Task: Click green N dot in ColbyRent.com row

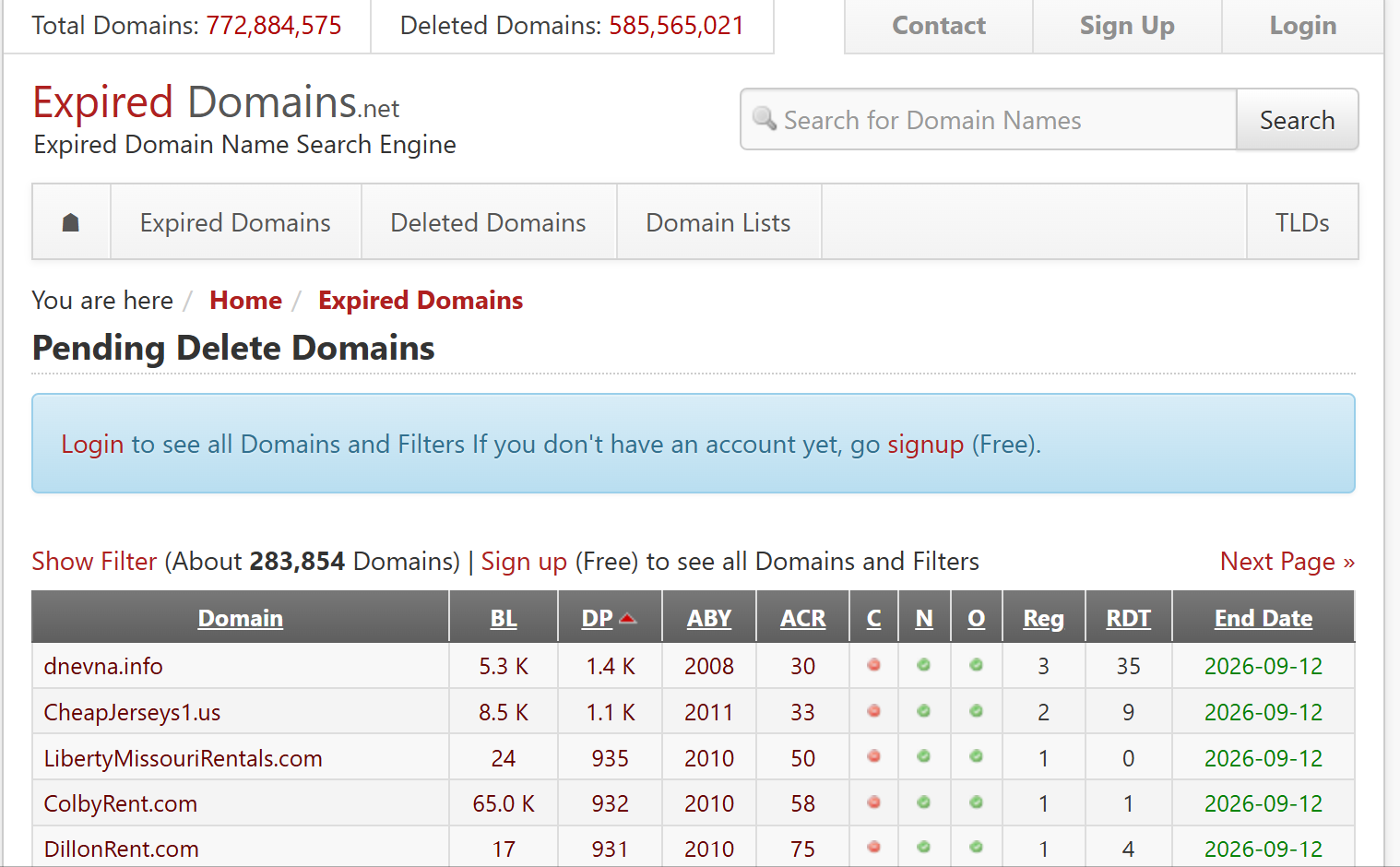Action: click(x=924, y=802)
